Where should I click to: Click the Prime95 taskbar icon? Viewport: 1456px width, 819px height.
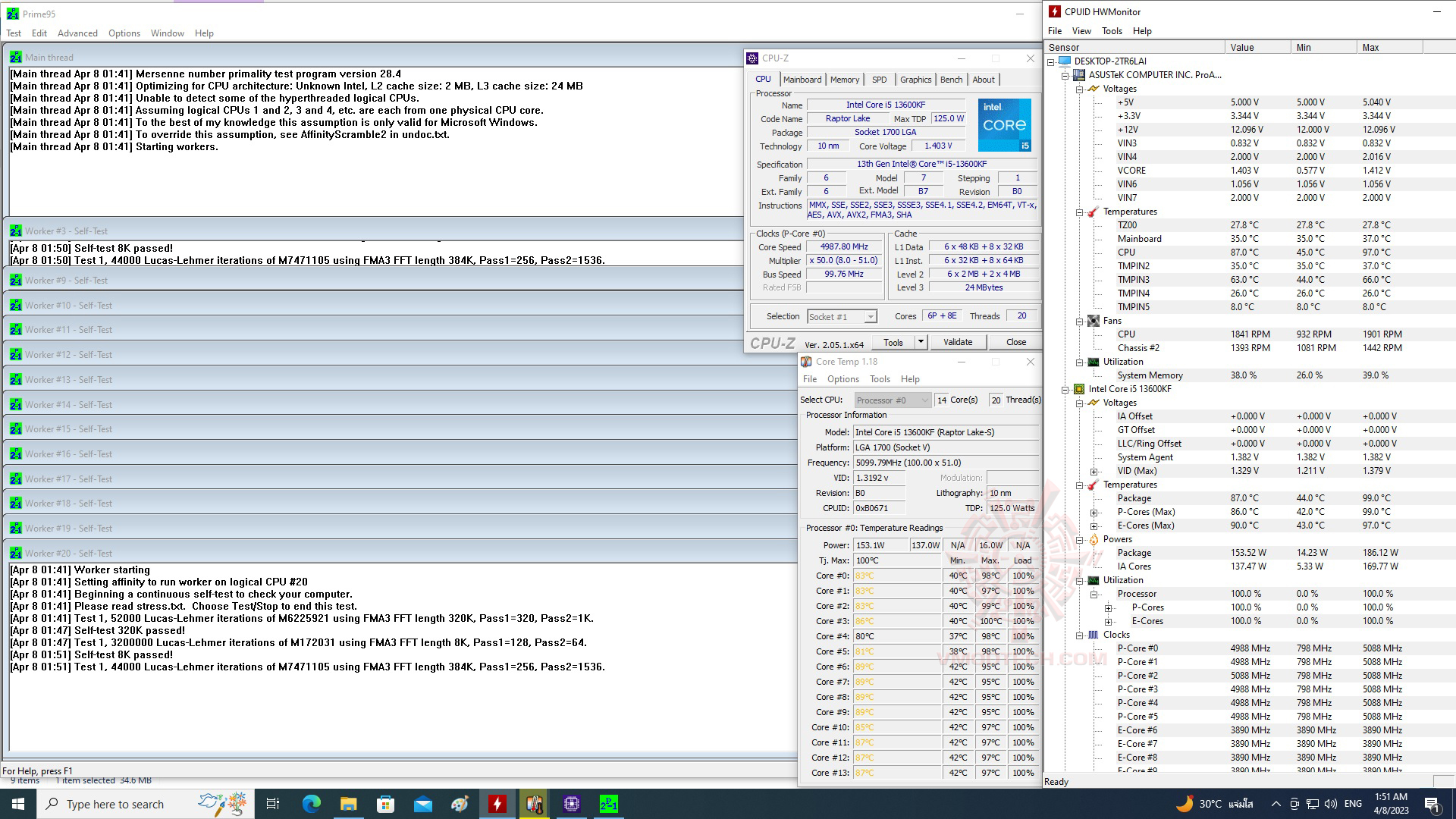click(608, 804)
